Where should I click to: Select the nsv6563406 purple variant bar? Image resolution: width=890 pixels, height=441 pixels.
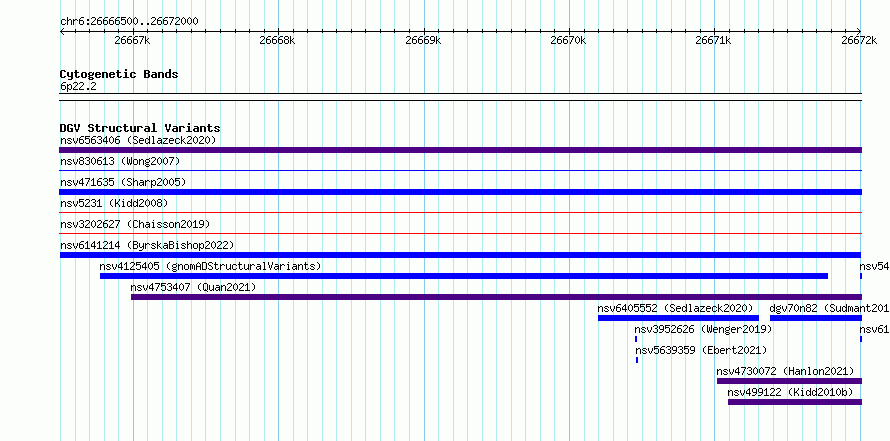tap(460, 150)
